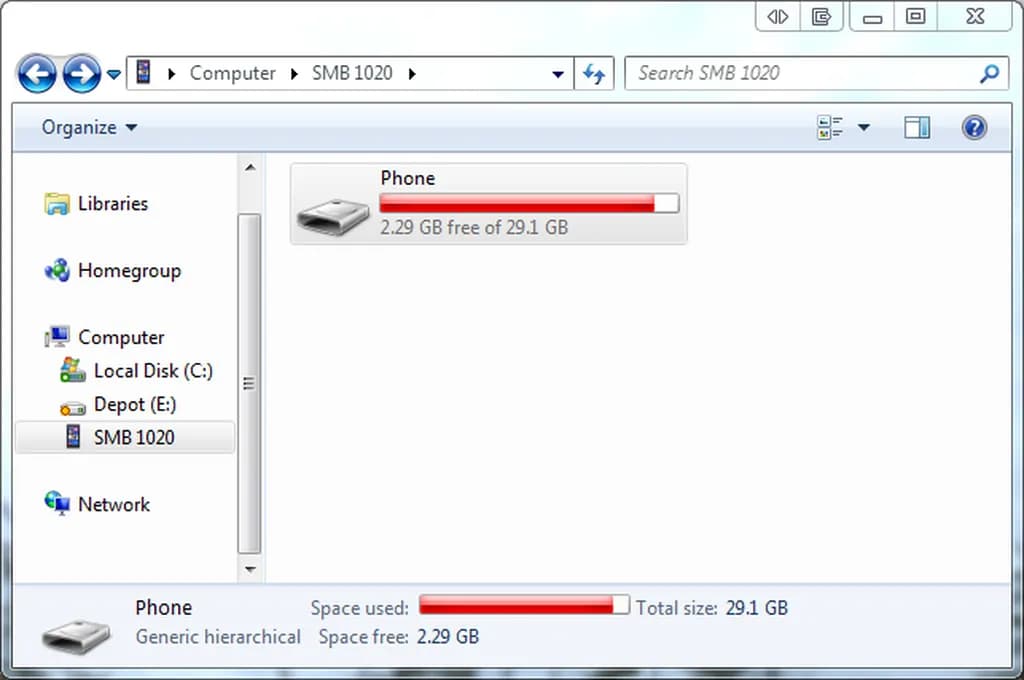Screen dimensions: 1024x680
Task: Change the view with the views icon
Action: tap(830, 127)
